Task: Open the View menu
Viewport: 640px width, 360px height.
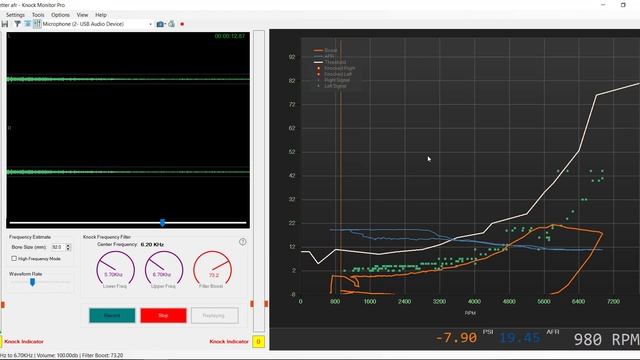Action: [82, 15]
